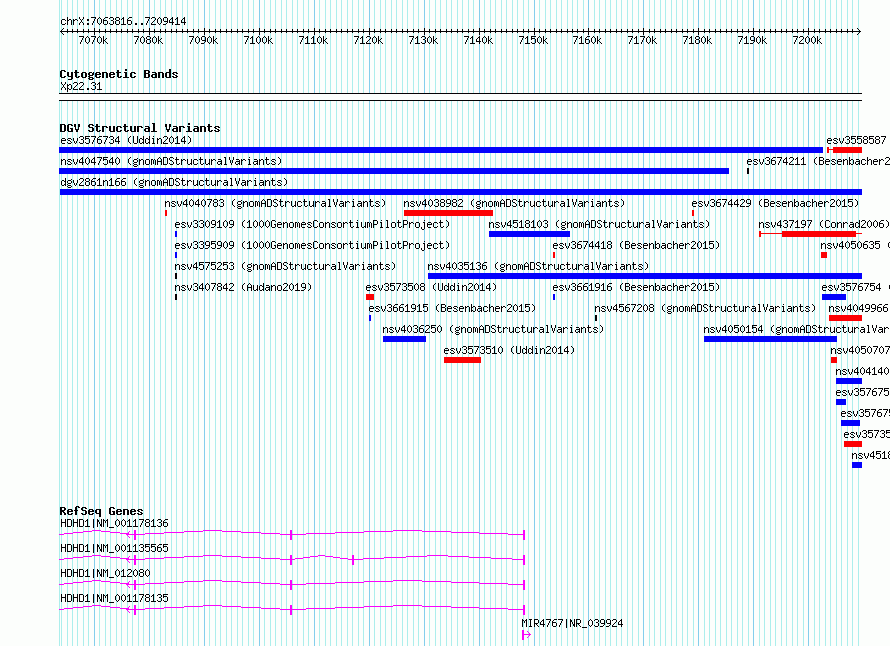Select the blue nsv4036250 variant bar
This screenshot has height=646, width=890.
tap(404, 339)
